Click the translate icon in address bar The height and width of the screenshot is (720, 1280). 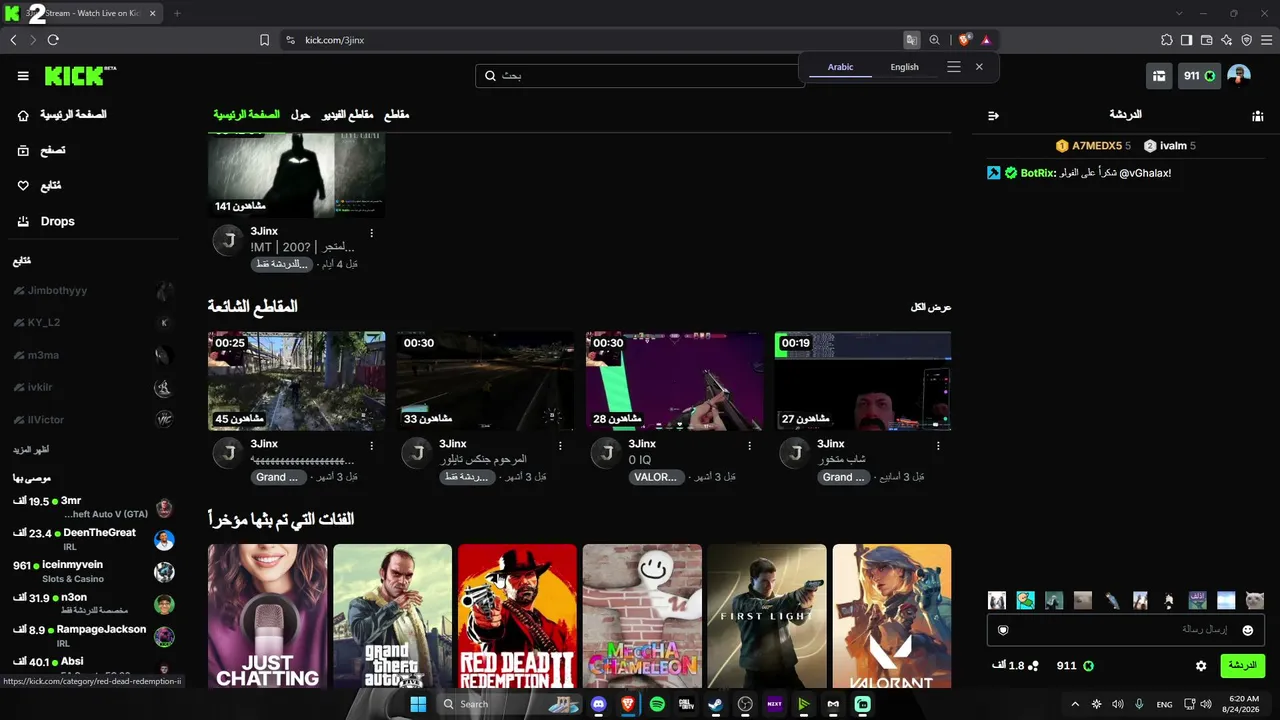coord(911,40)
